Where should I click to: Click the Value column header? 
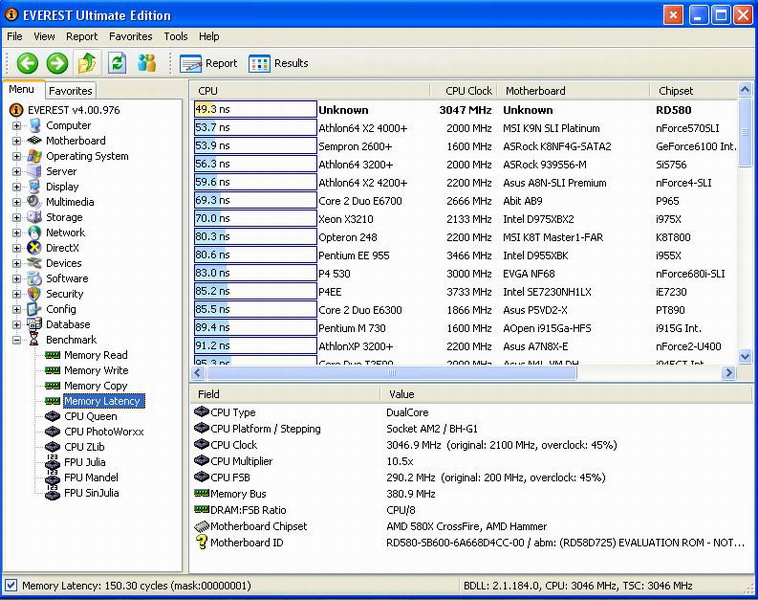click(567, 394)
